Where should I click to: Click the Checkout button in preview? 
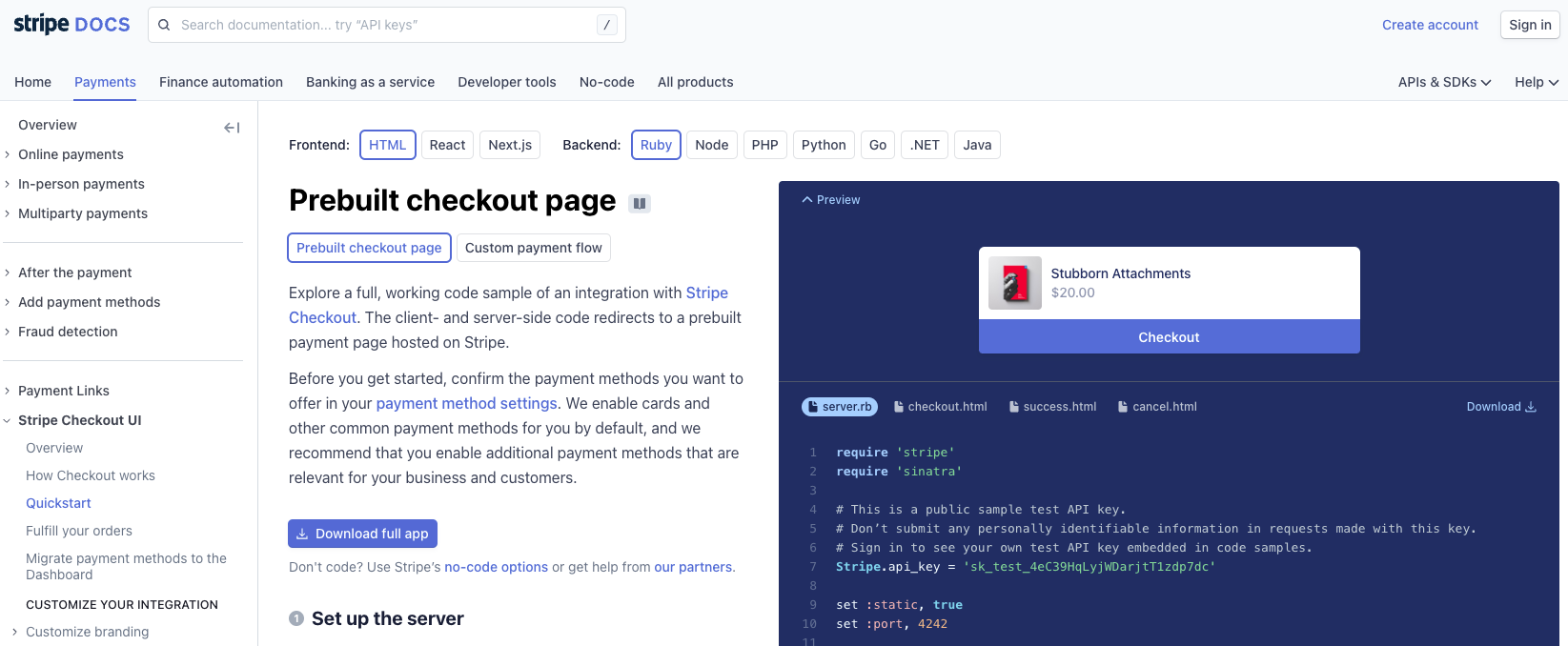coord(1170,337)
